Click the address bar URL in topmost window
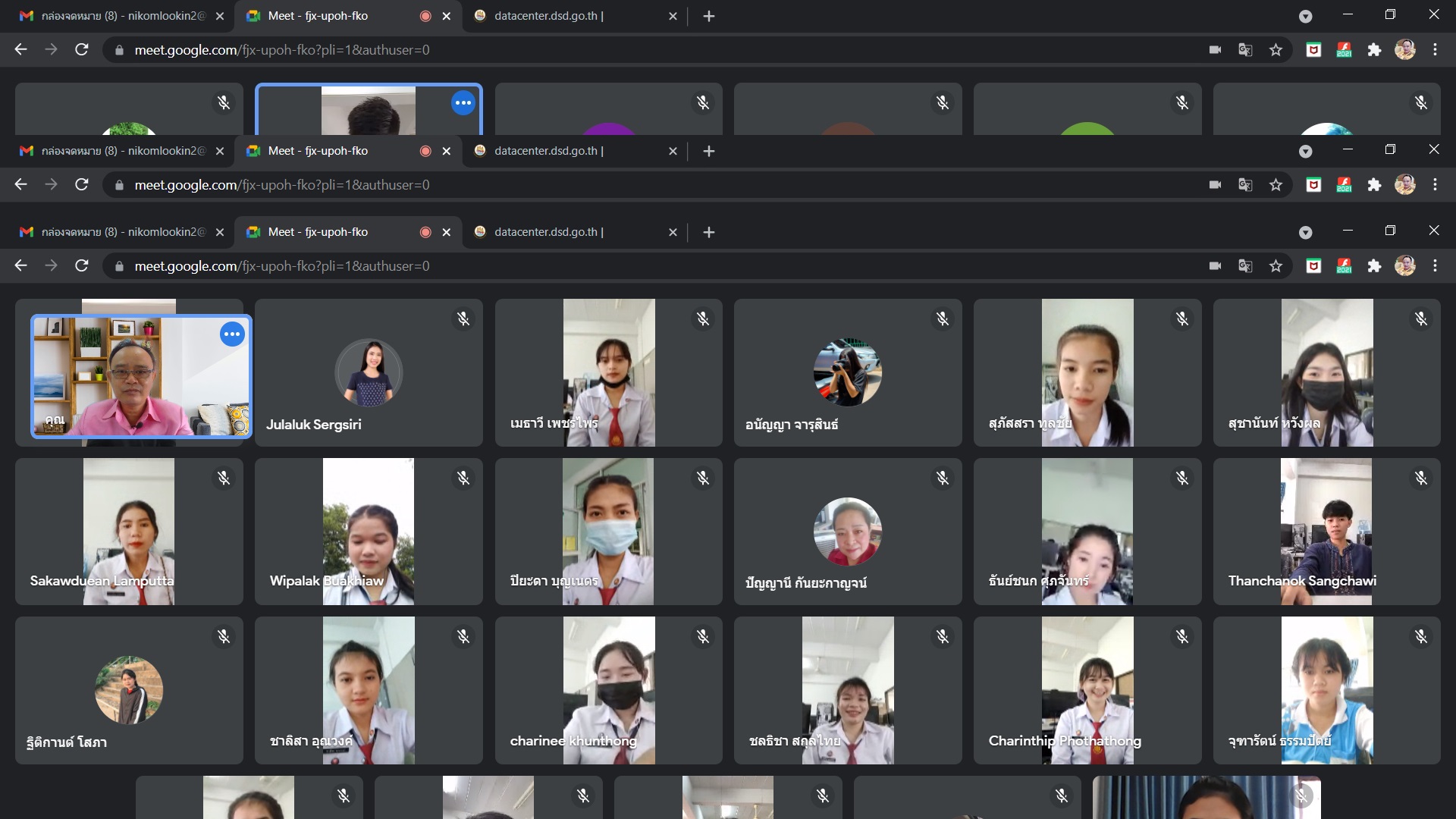Viewport: 1456px width, 819px height. point(282,50)
